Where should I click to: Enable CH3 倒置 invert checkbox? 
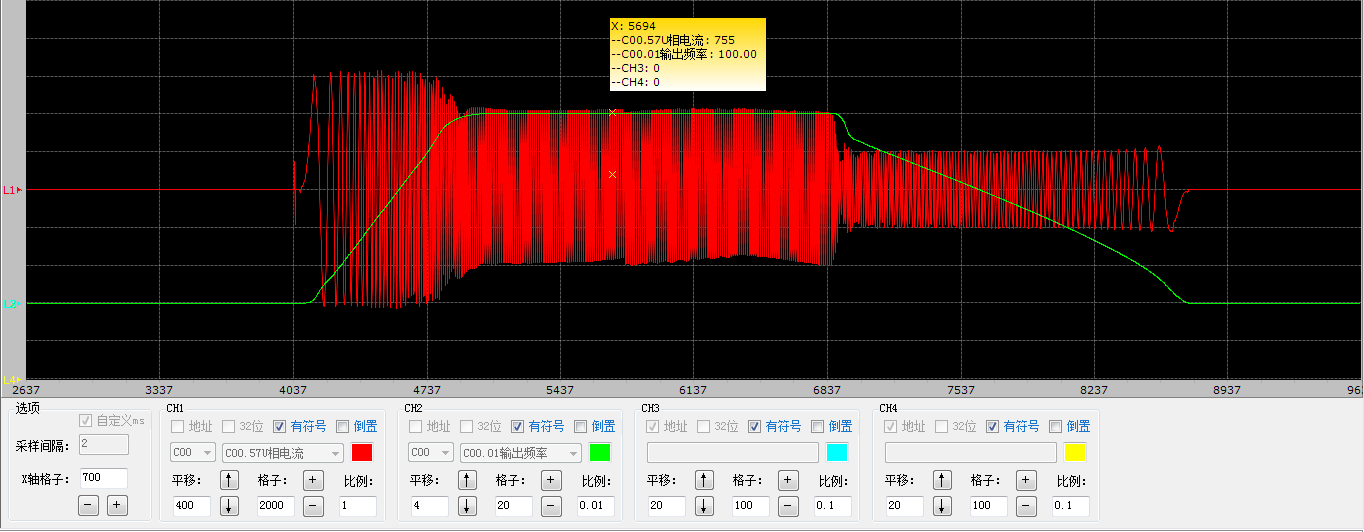[x=818, y=427]
